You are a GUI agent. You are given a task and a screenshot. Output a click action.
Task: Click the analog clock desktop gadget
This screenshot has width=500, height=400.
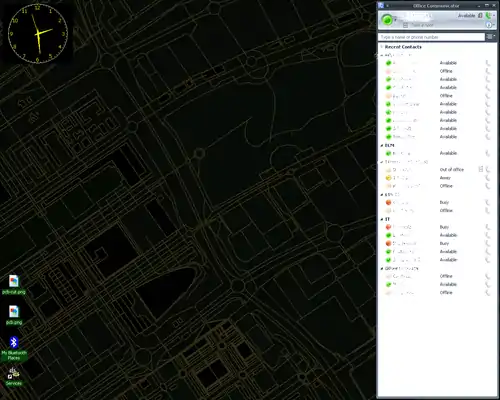38,33
